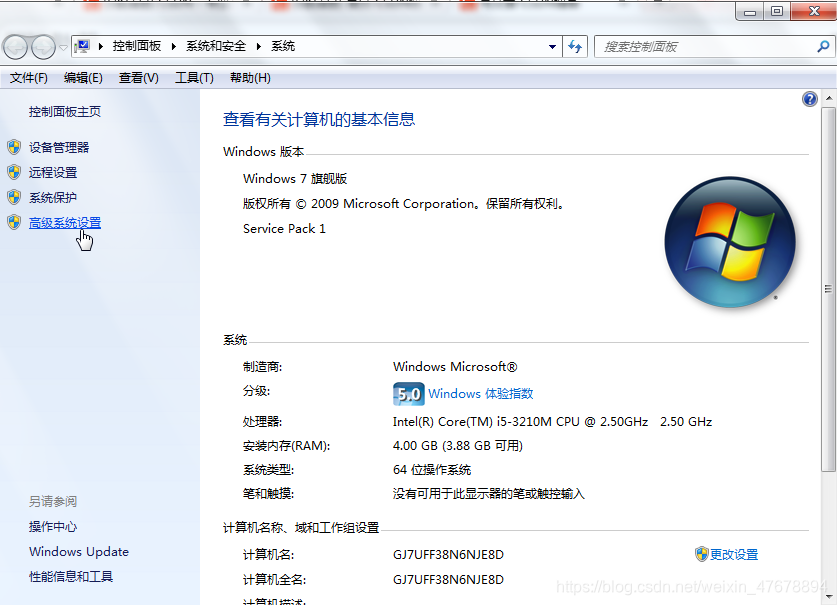
Task: Open the 工具(T) menu
Action: pos(194,78)
